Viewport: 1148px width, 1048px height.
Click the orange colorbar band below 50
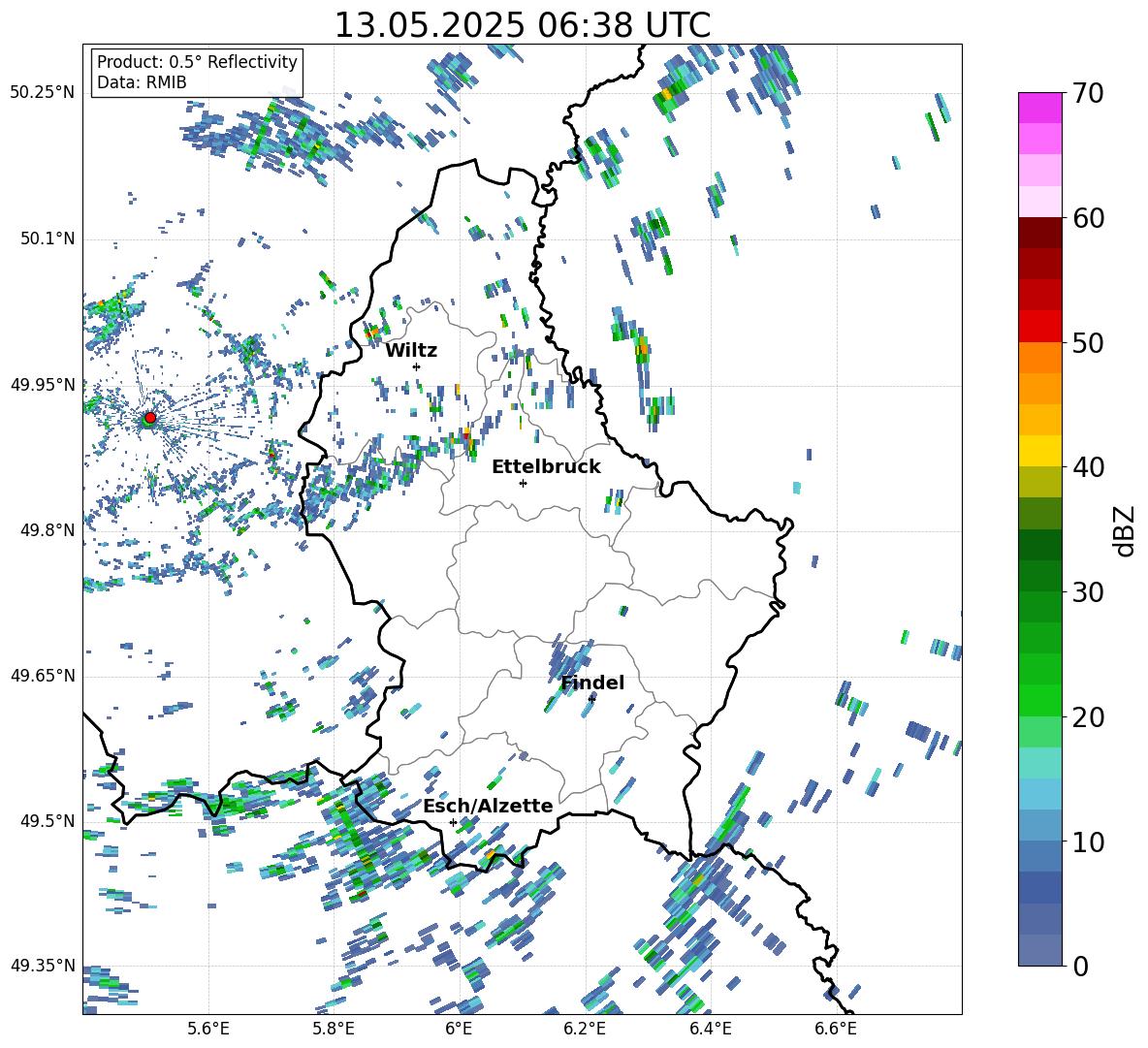coord(1040,358)
